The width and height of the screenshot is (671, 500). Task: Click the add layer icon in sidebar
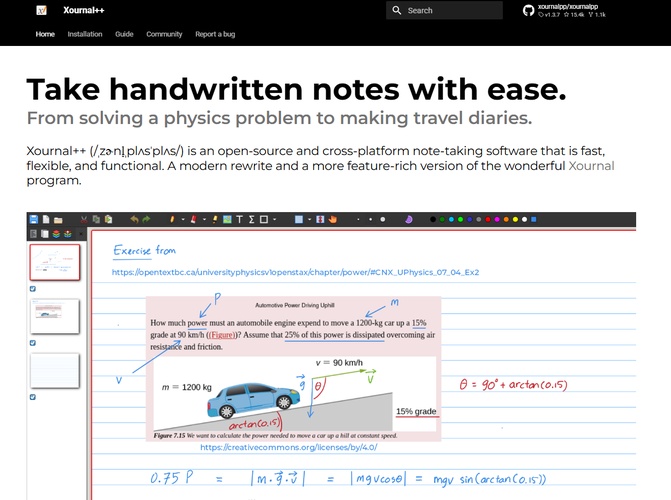68,234
